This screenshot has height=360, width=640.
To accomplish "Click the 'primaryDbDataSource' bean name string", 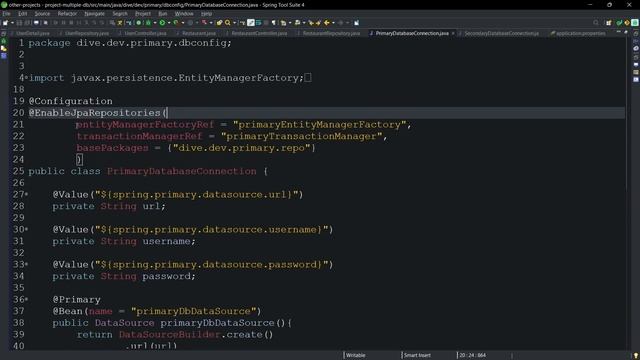I will [193, 311].
